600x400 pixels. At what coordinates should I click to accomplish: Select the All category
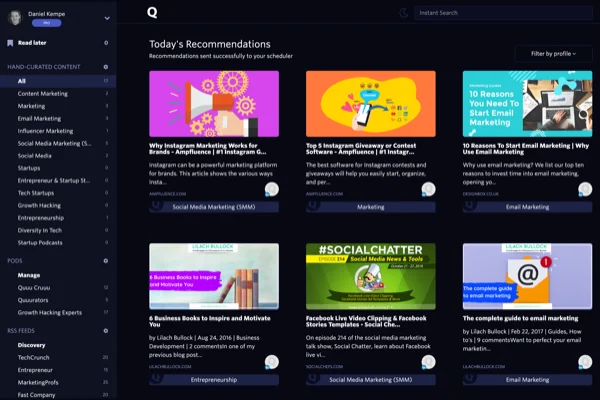(58, 81)
